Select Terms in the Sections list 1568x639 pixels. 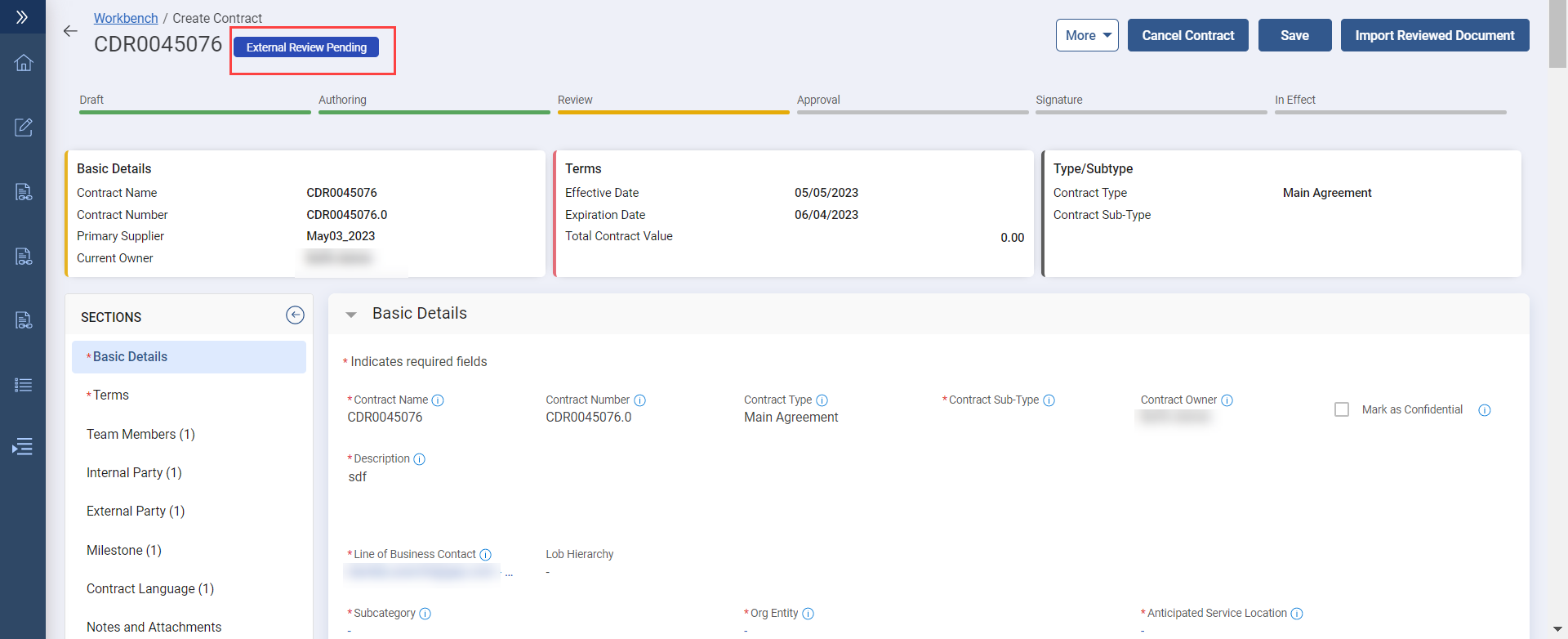[111, 395]
